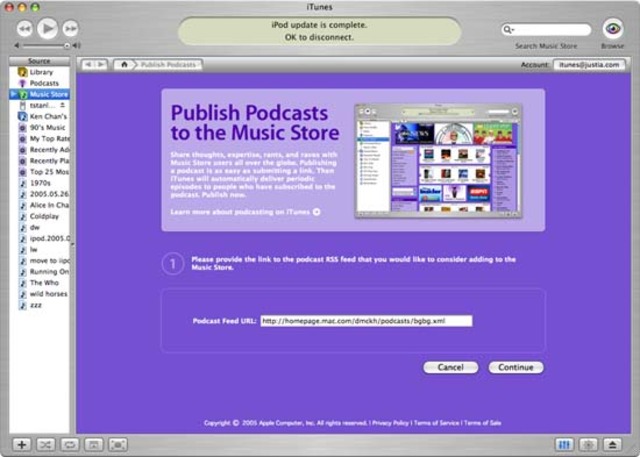Click the Continue button
The width and height of the screenshot is (640, 457).
pyautogui.click(x=516, y=367)
